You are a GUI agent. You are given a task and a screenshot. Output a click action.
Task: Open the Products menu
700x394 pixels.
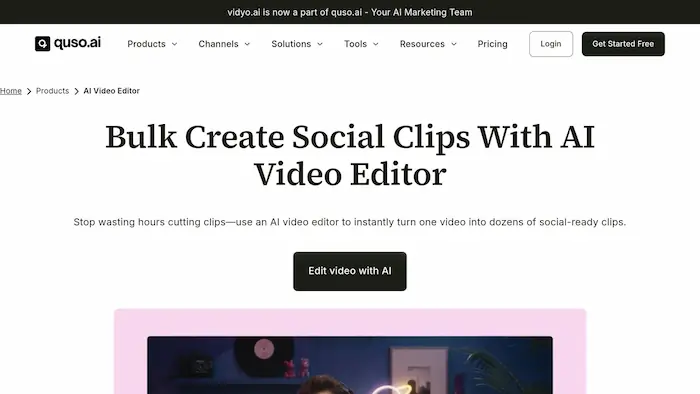[146, 44]
